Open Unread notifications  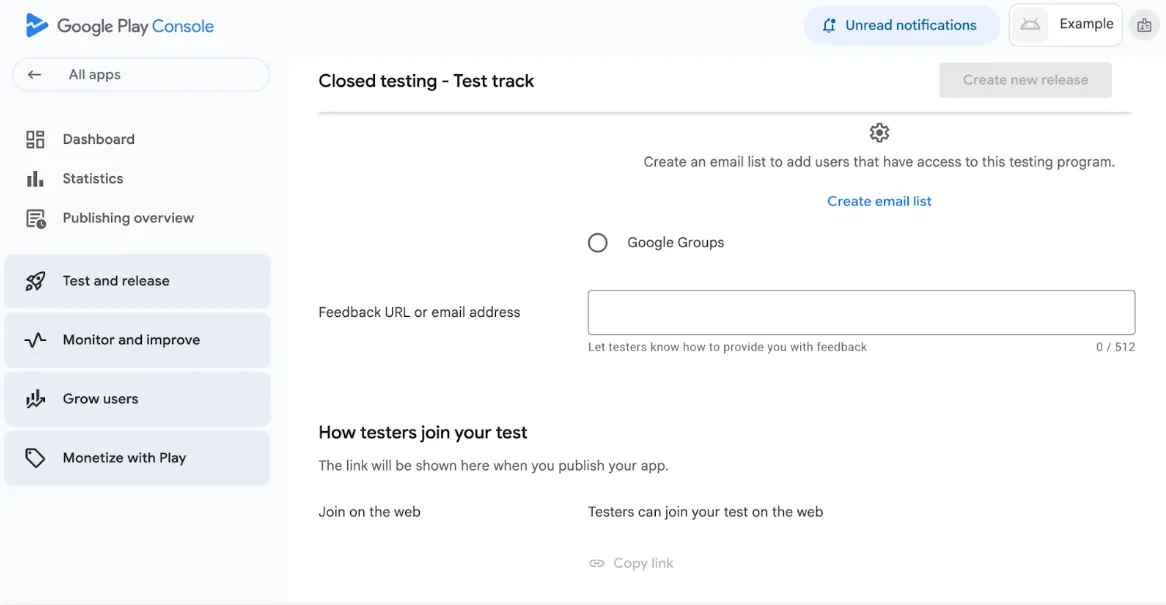tap(901, 25)
